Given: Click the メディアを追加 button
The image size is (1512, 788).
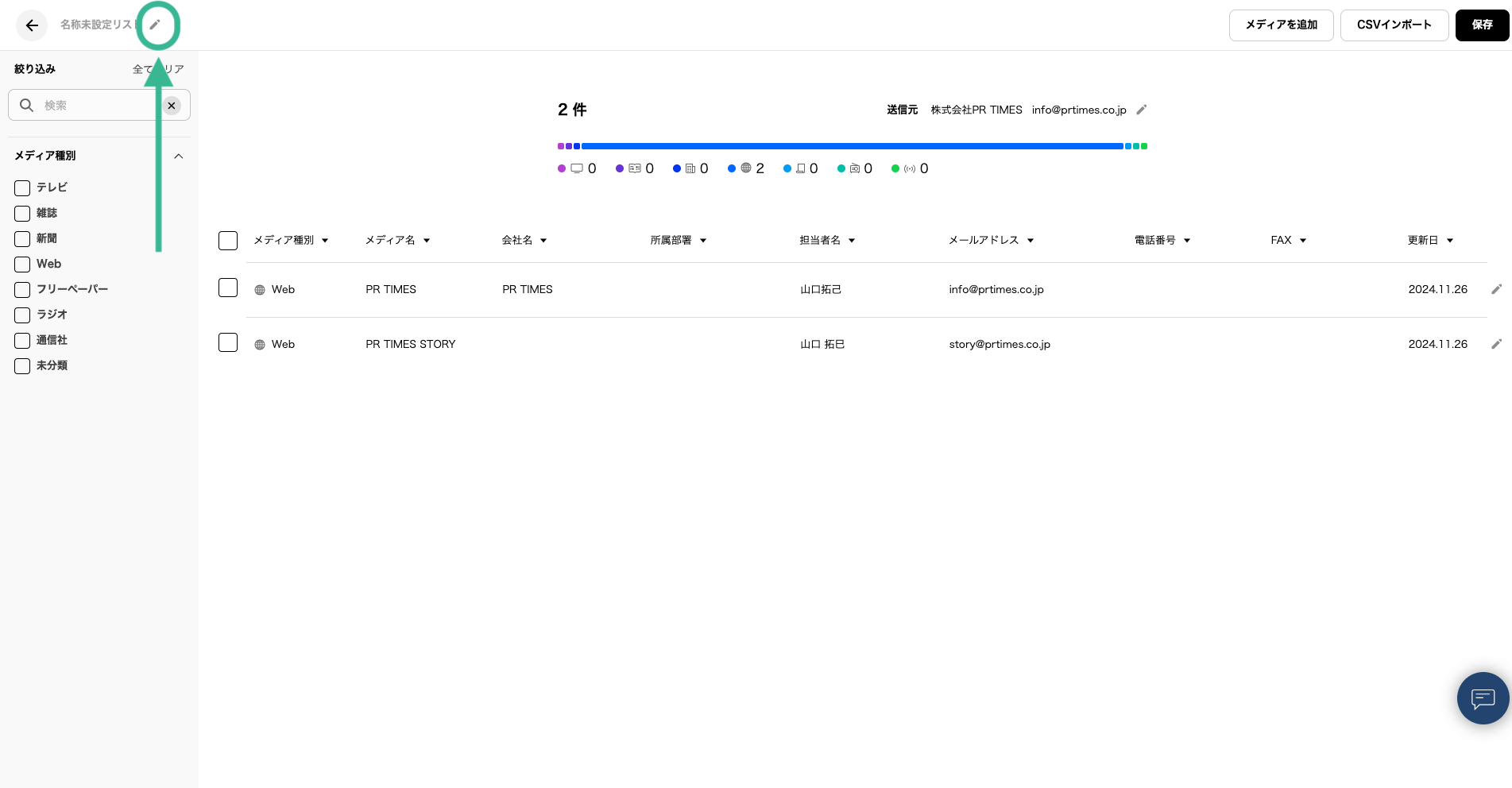Looking at the screenshot, I should (1281, 25).
